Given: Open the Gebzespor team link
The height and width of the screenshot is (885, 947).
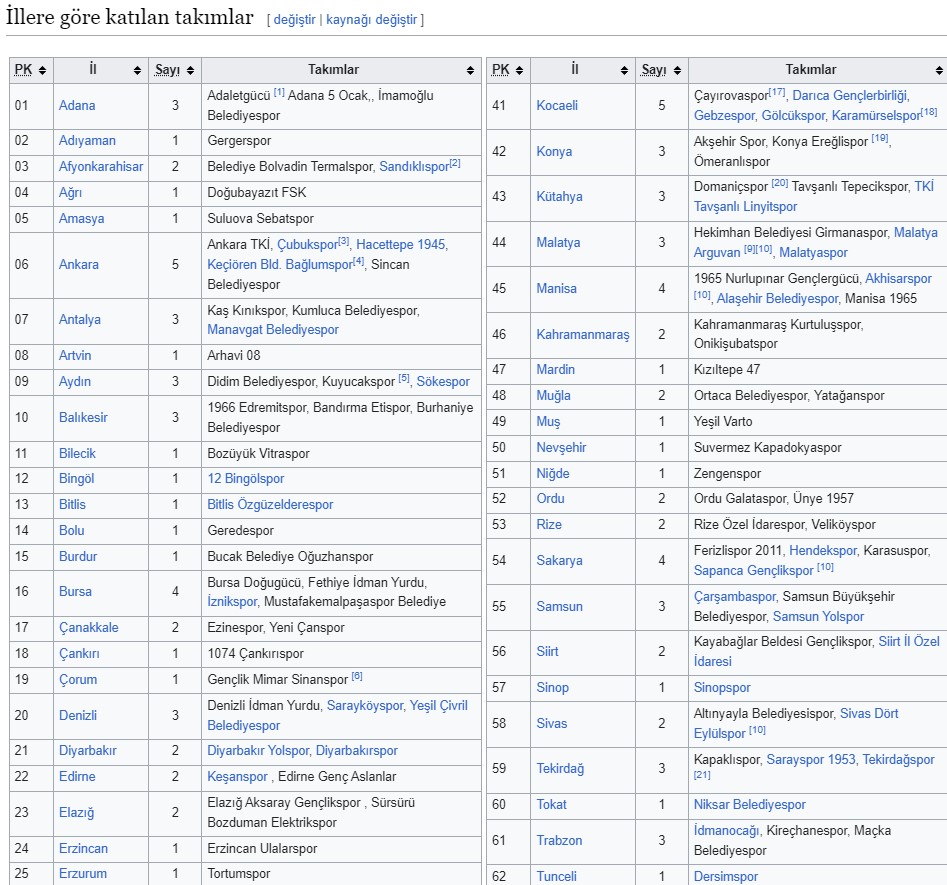Looking at the screenshot, I should pyautogui.click(x=724, y=115).
